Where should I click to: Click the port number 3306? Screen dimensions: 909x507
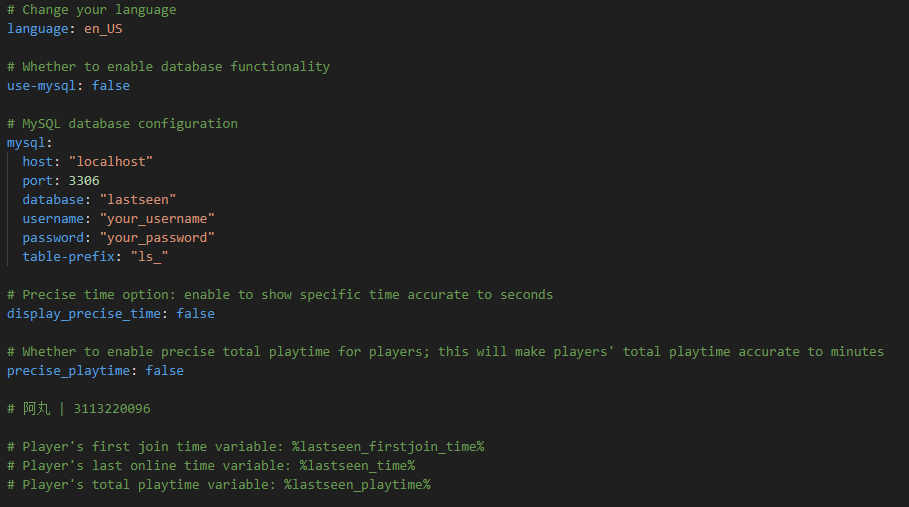pos(84,181)
